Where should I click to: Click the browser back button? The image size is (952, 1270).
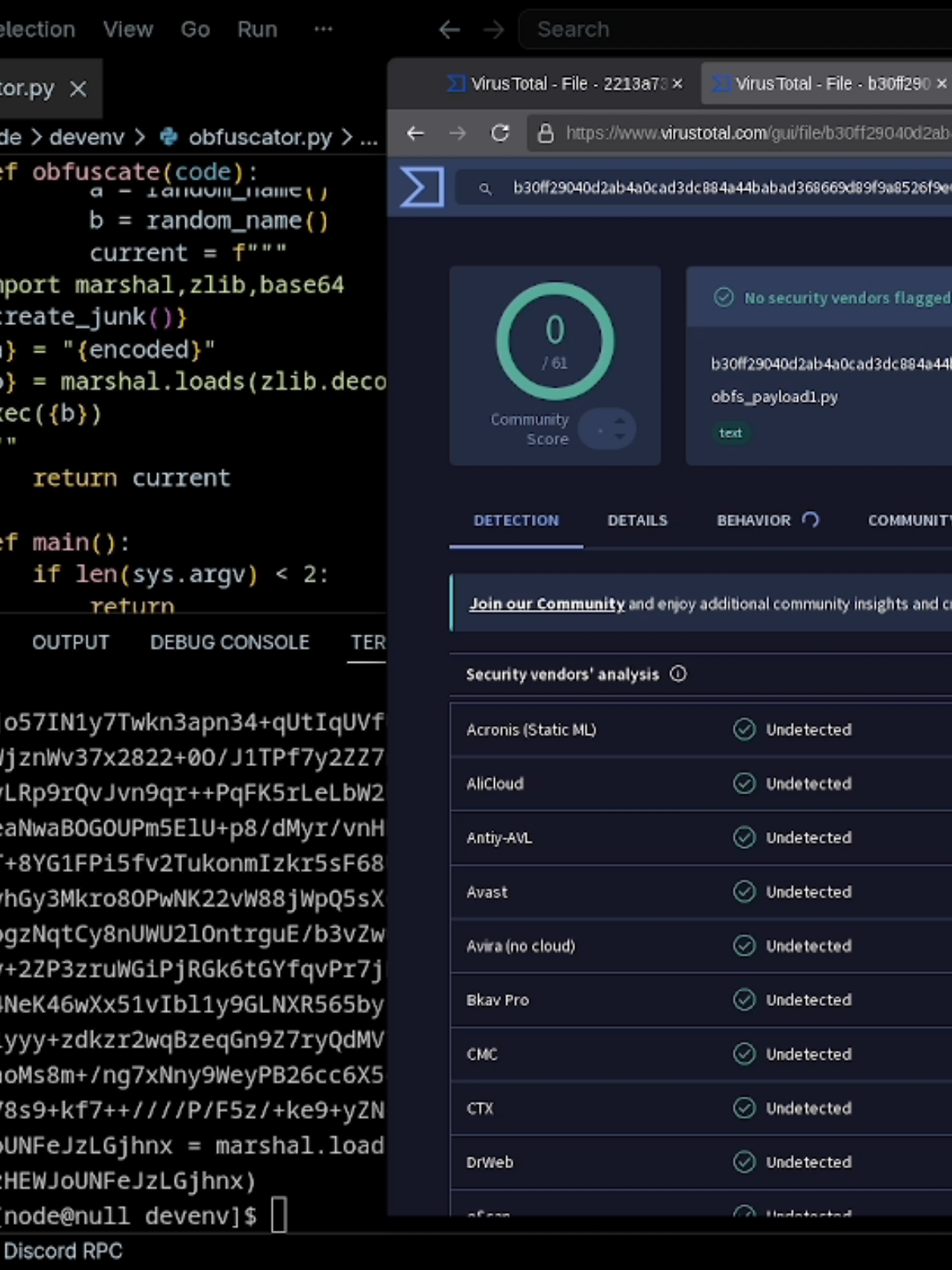click(x=415, y=133)
